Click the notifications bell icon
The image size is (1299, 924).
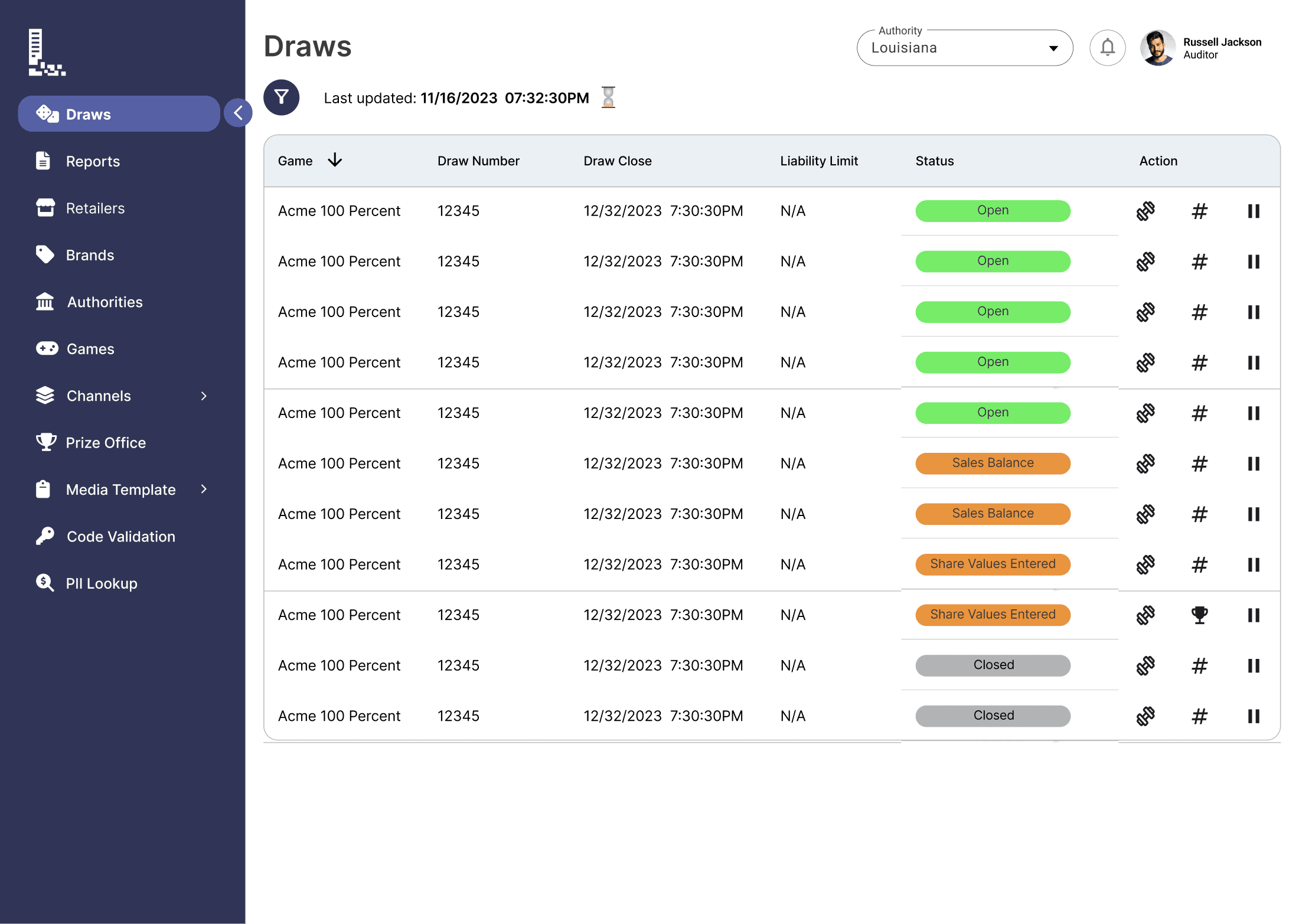pyautogui.click(x=1107, y=48)
